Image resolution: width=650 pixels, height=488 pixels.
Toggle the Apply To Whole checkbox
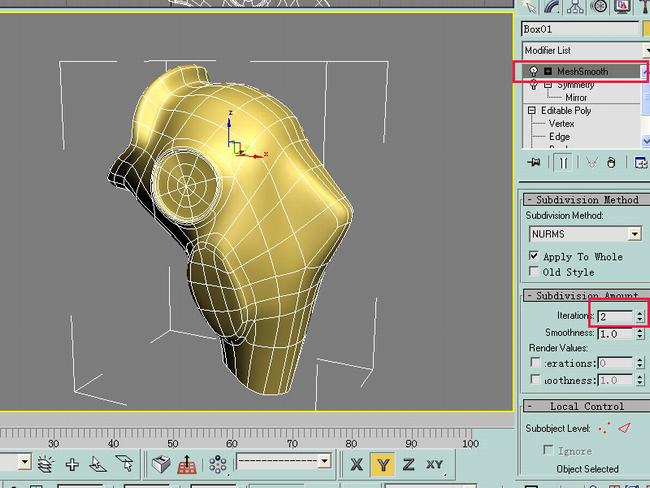pos(534,256)
